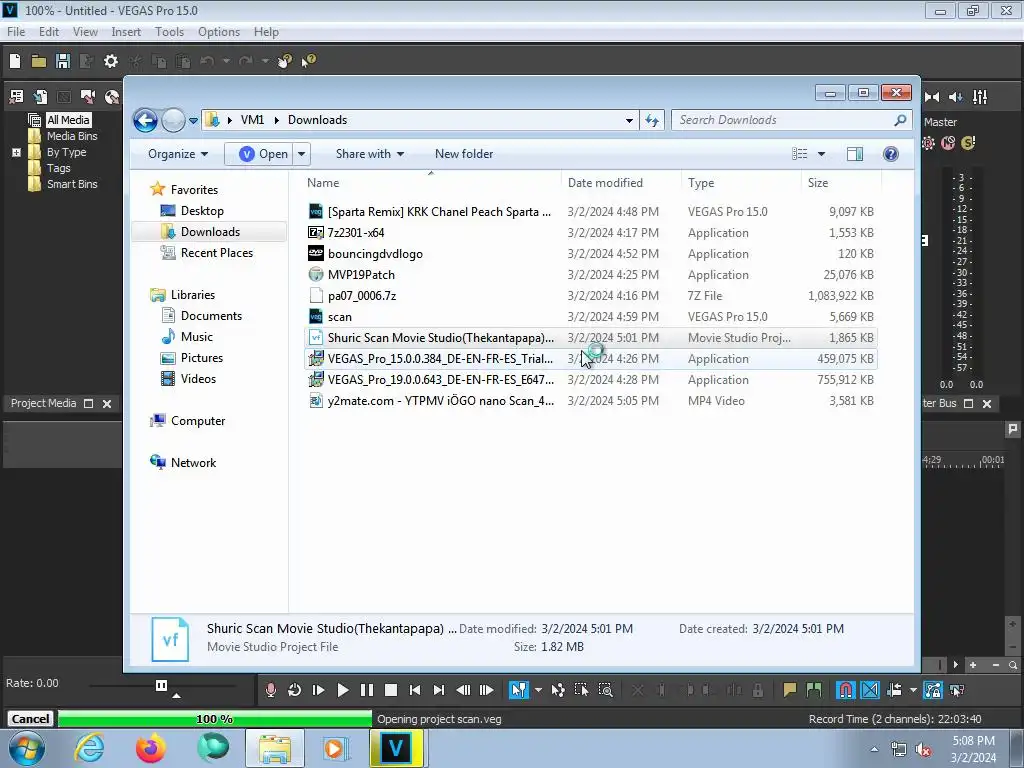Image resolution: width=1024 pixels, height=768 pixels.
Task: Click the Stop button in transport bar
Action: pyautogui.click(x=391, y=690)
